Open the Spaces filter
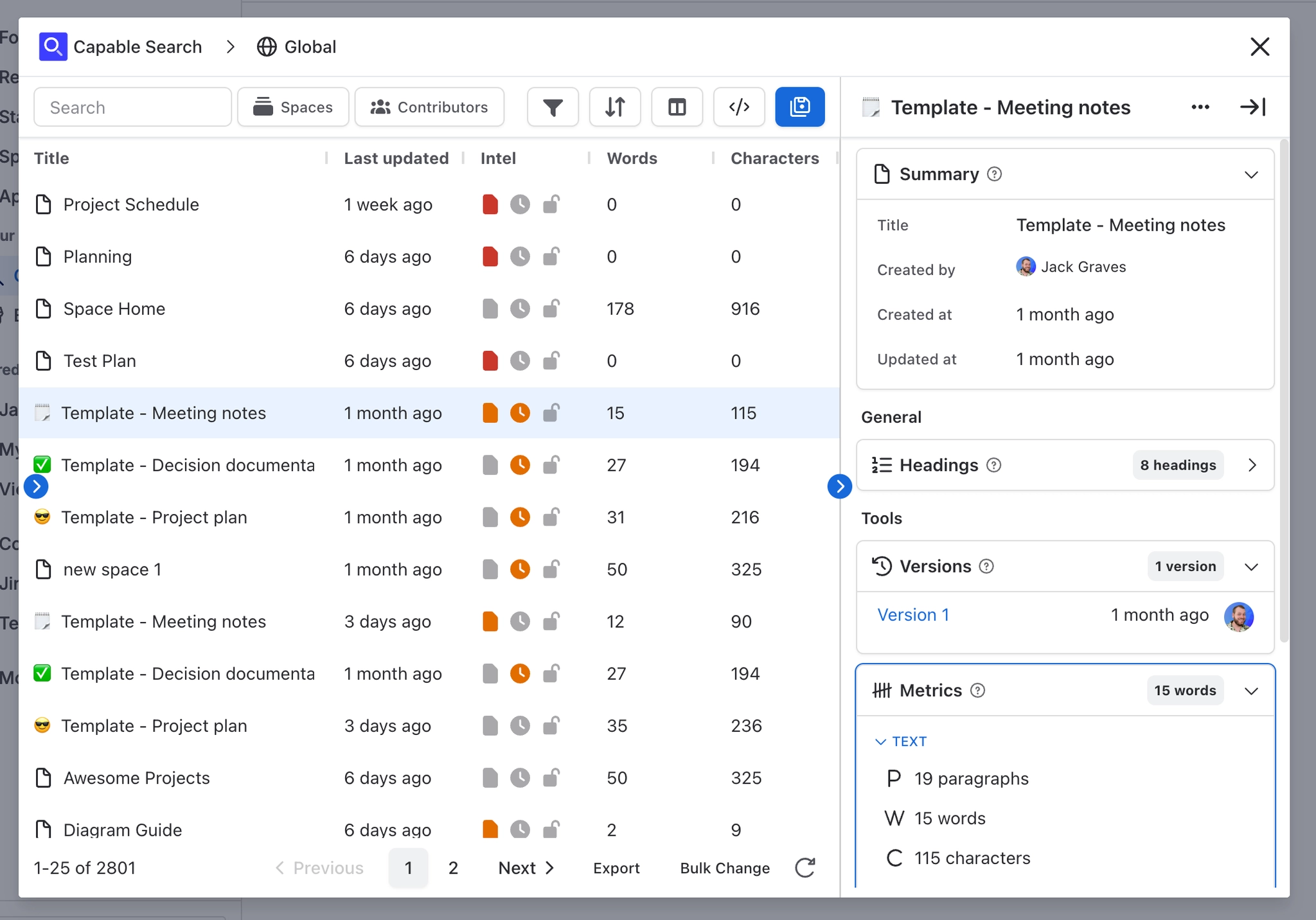The image size is (1316, 920). pyautogui.click(x=293, y=107)
